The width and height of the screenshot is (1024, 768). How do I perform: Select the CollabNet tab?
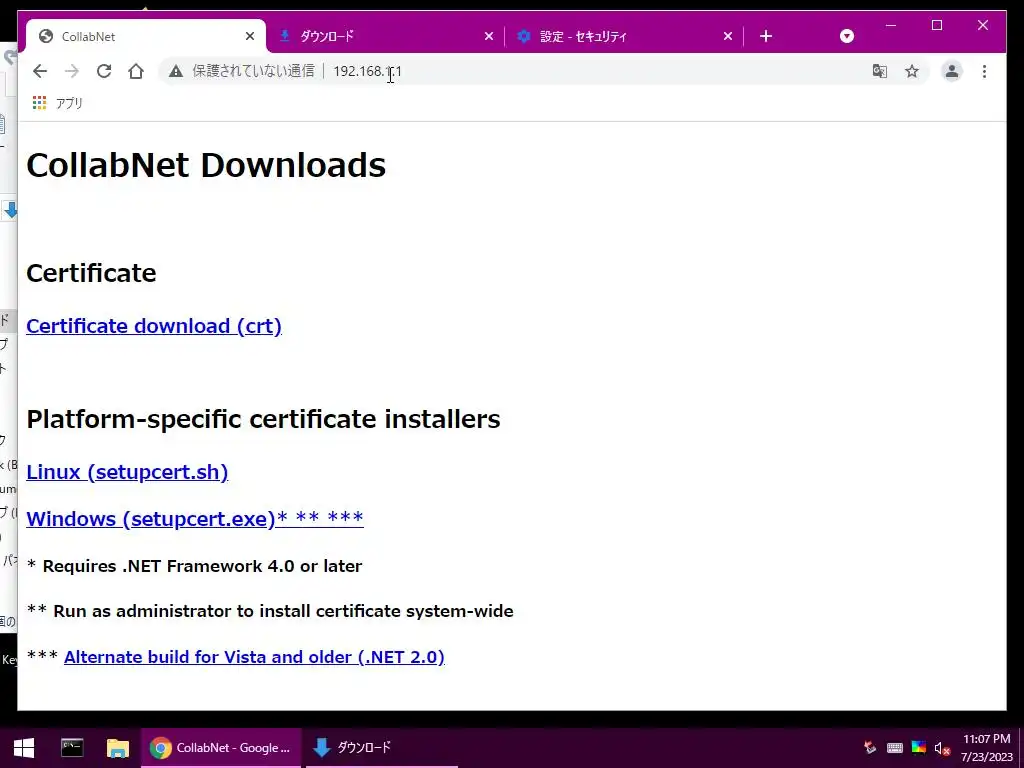146,37
